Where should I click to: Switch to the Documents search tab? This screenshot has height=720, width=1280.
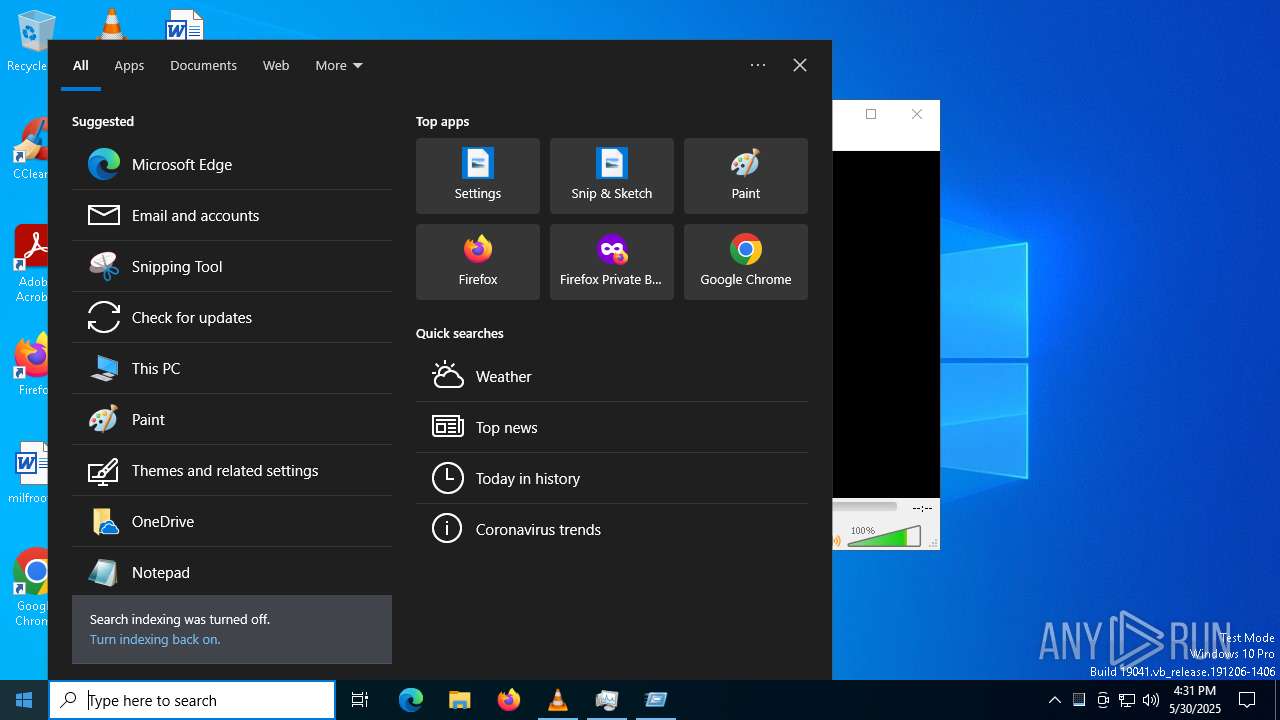[x=203, y=65]
